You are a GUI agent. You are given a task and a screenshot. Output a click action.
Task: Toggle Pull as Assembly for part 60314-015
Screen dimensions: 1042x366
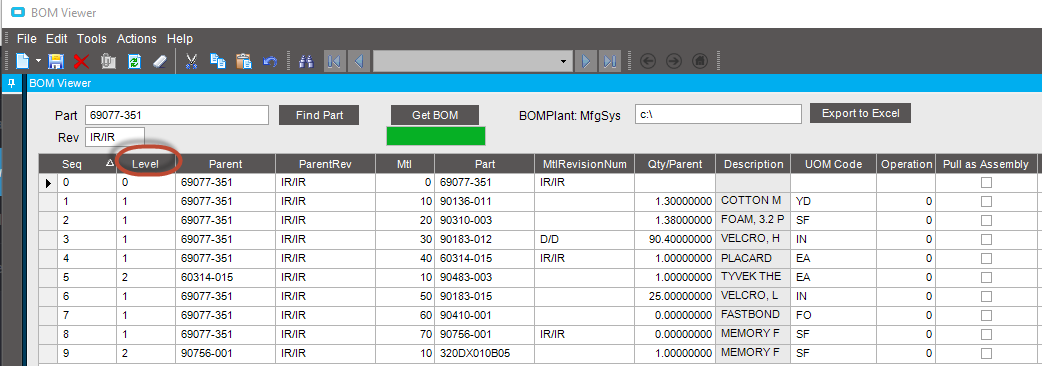[x=986, y=258]
